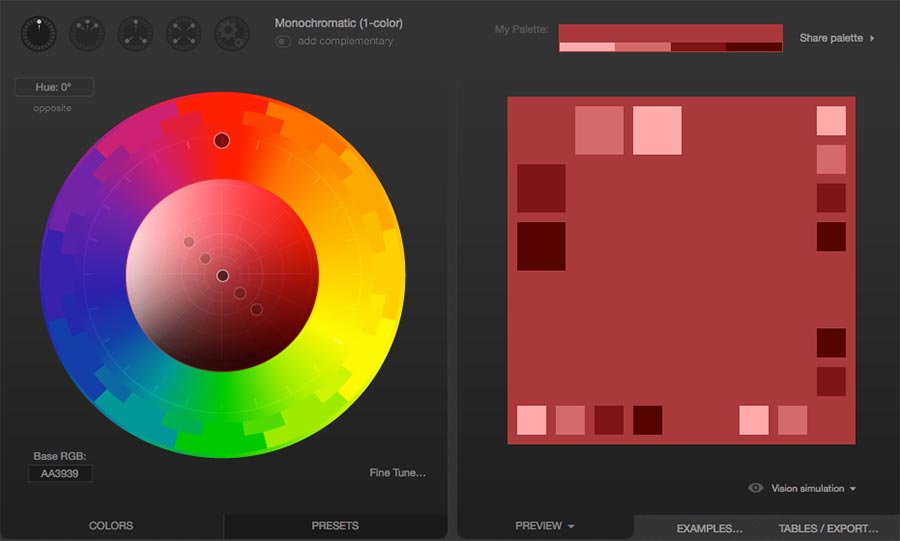Open the Tables / Export tab
Image resolution: width=900 pixels, height=541 pixels.
coord(828,528)
